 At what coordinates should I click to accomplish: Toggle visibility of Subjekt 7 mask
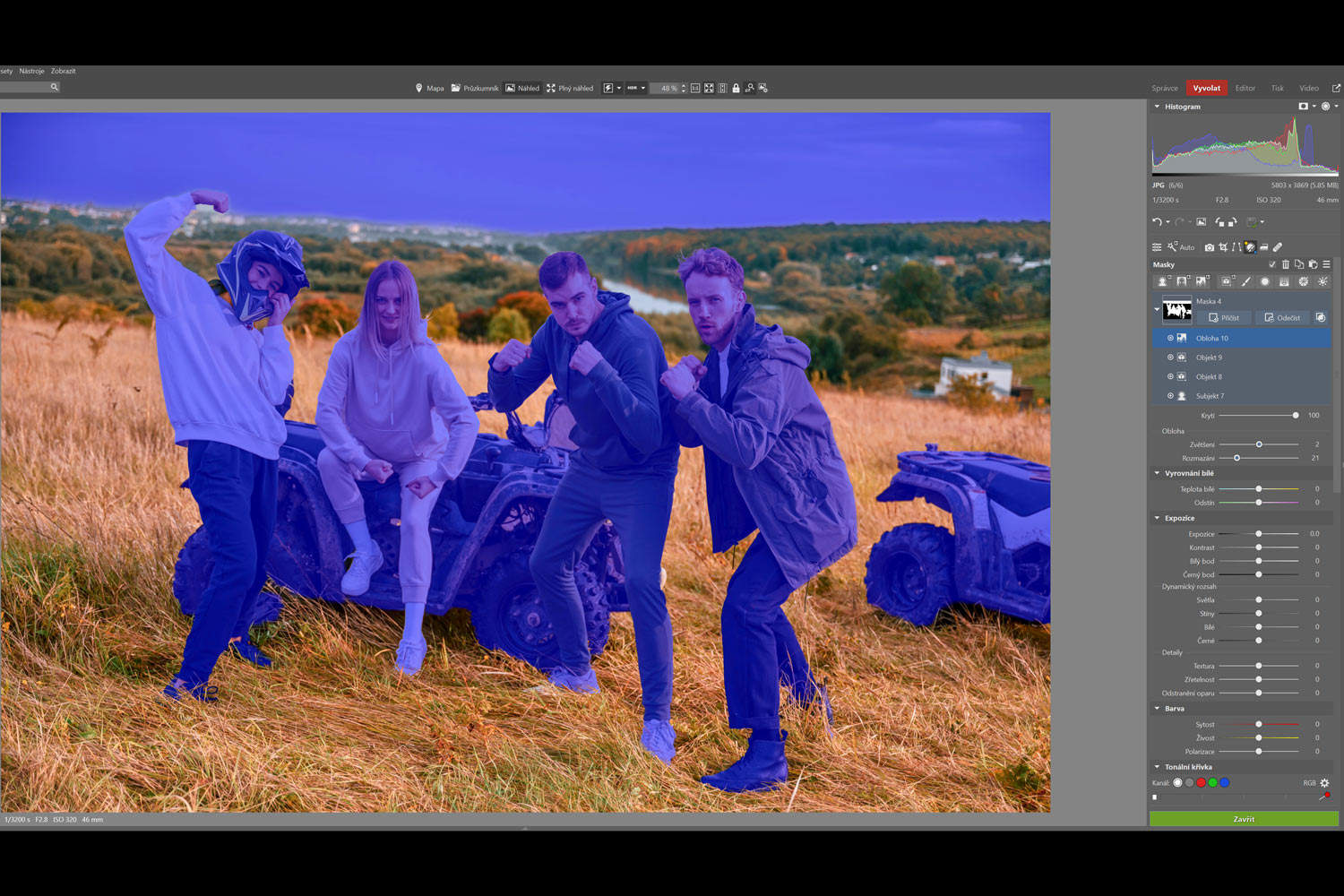1170,396
